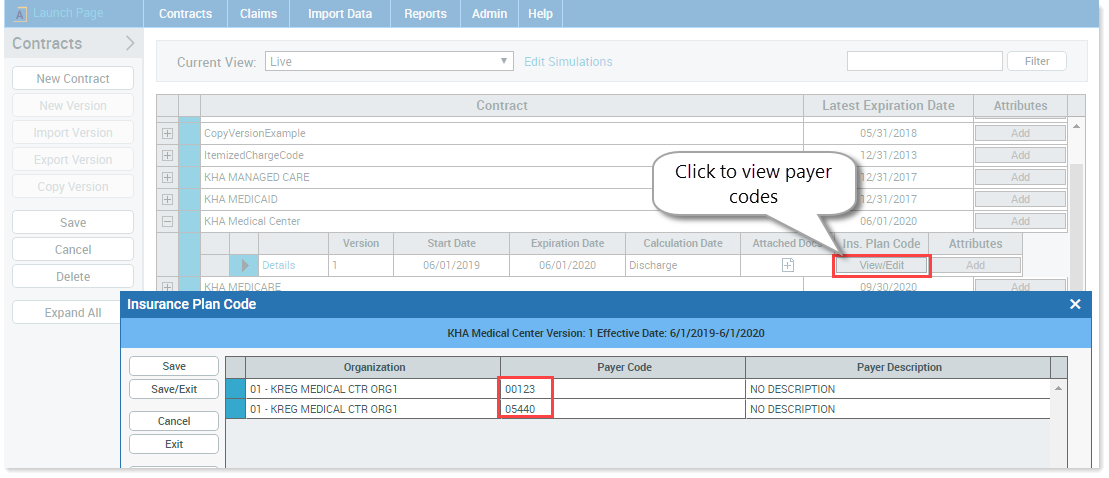Viewport: 1109px width, 478px height.
Task: Click the Discharge calculation date cell
Action: (683, 265)
